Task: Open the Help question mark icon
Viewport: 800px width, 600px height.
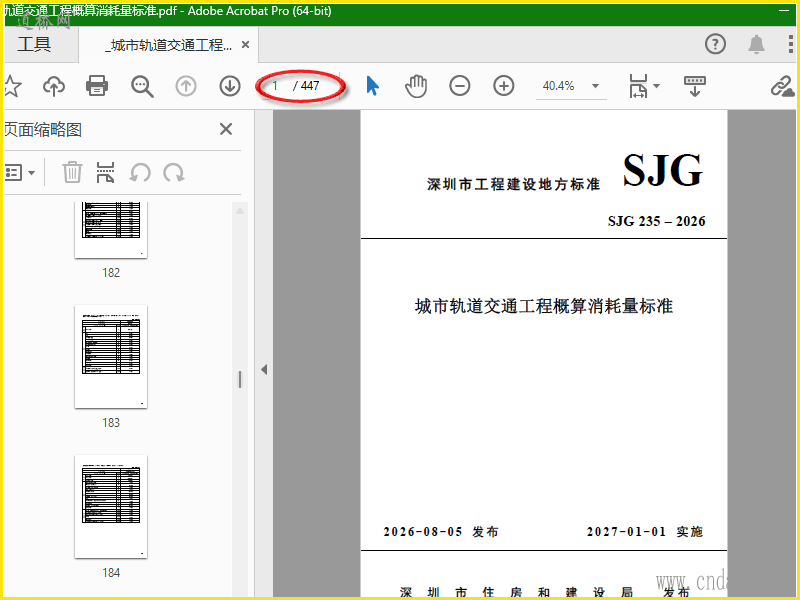Action: click(x=715, y=44)
